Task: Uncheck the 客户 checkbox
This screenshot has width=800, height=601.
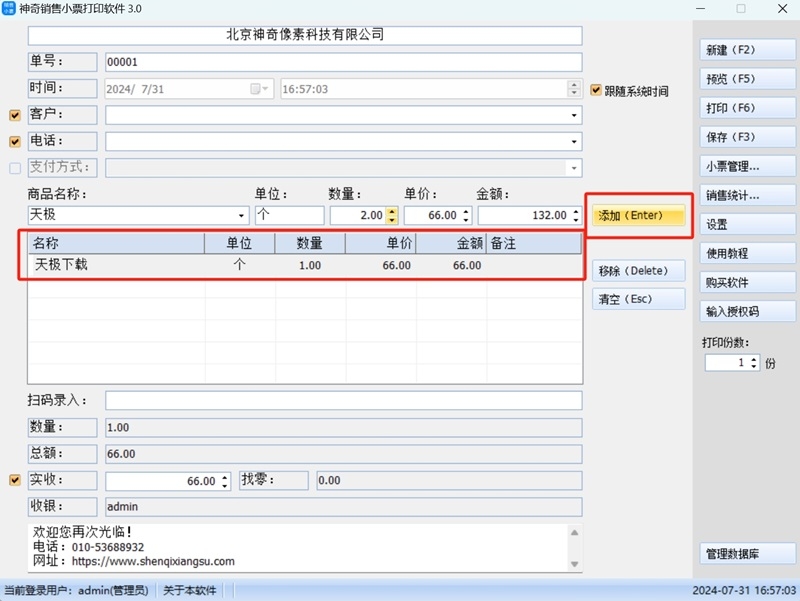Action: (x=15, y=115)
